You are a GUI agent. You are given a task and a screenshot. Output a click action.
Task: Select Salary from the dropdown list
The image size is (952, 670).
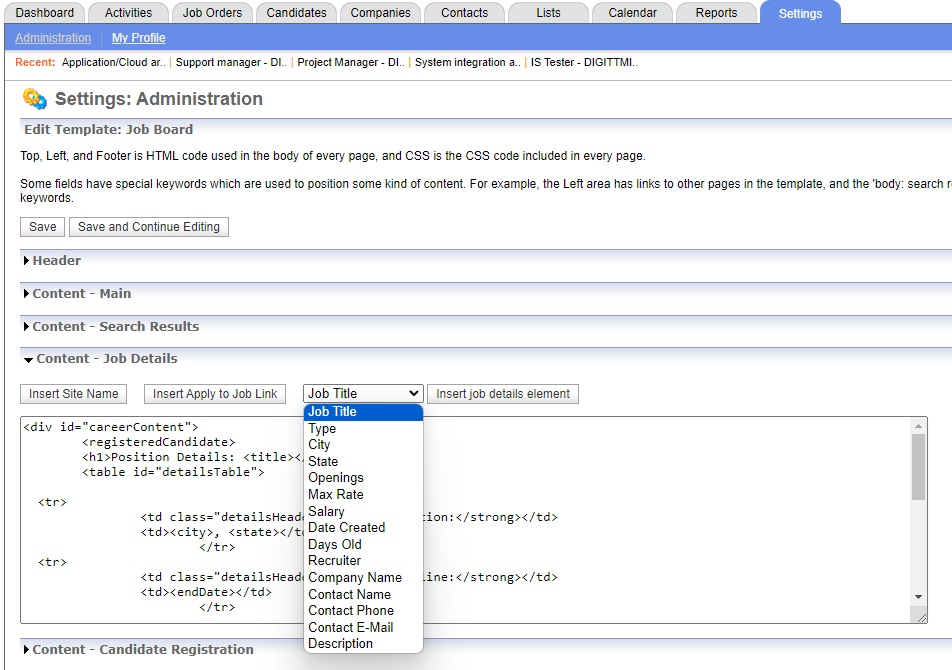pyautogui.click(x=326, y=511)
